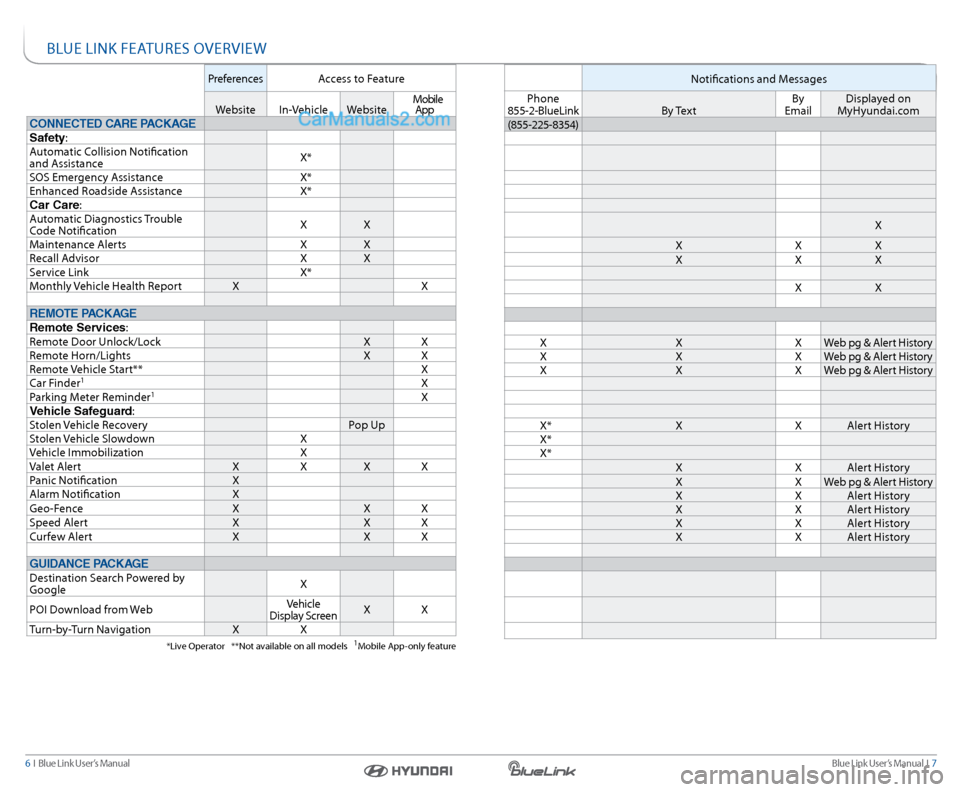
Task: Select the 'Mobile App-only feature' footnote
Action: point(405,646)
